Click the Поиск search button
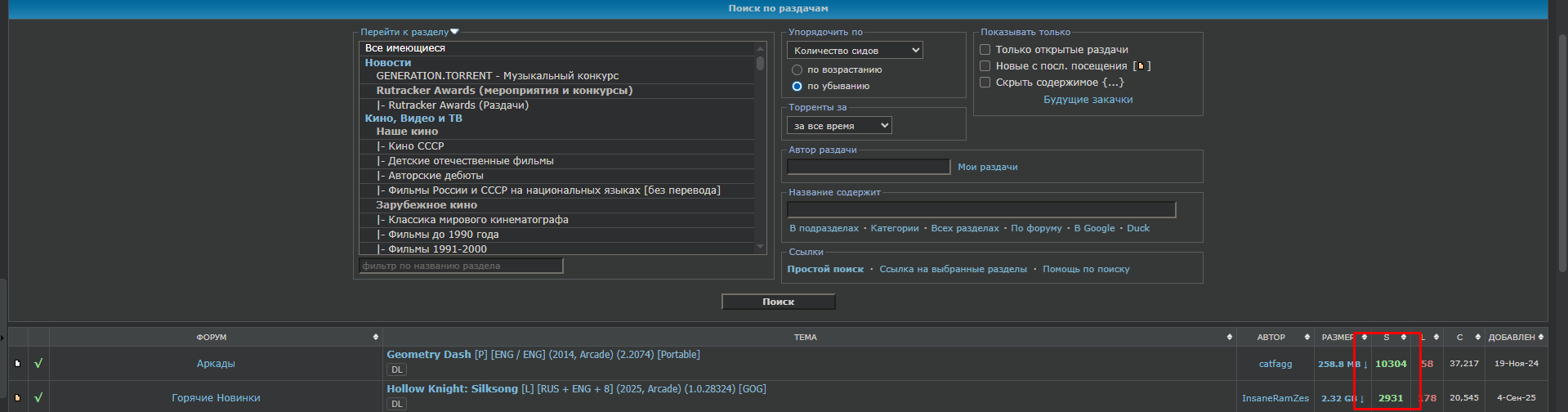This screenshot has height=412, width=1568. tap(778, 302)
